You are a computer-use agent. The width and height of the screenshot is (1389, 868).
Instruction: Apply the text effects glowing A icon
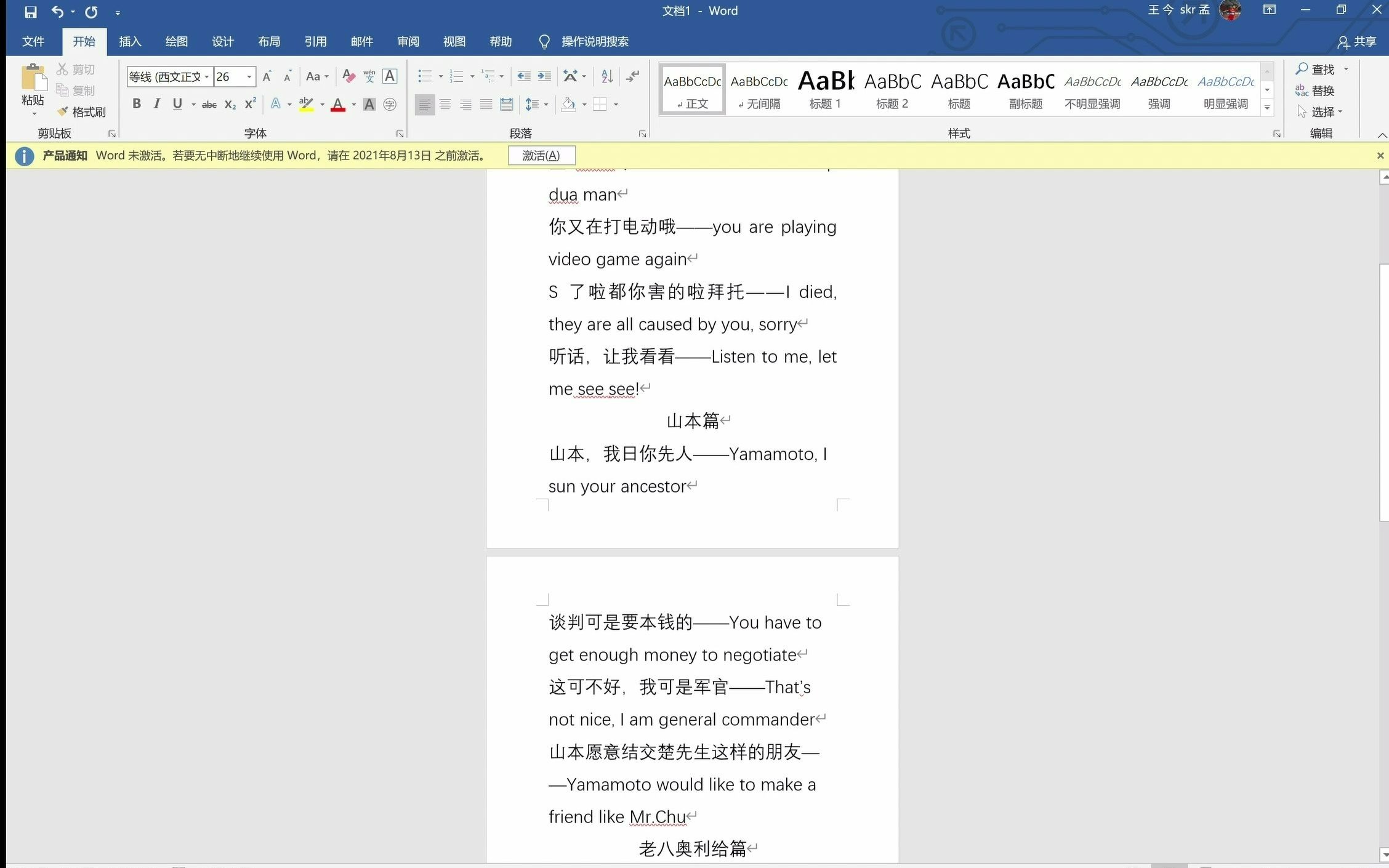pos(276,104)
